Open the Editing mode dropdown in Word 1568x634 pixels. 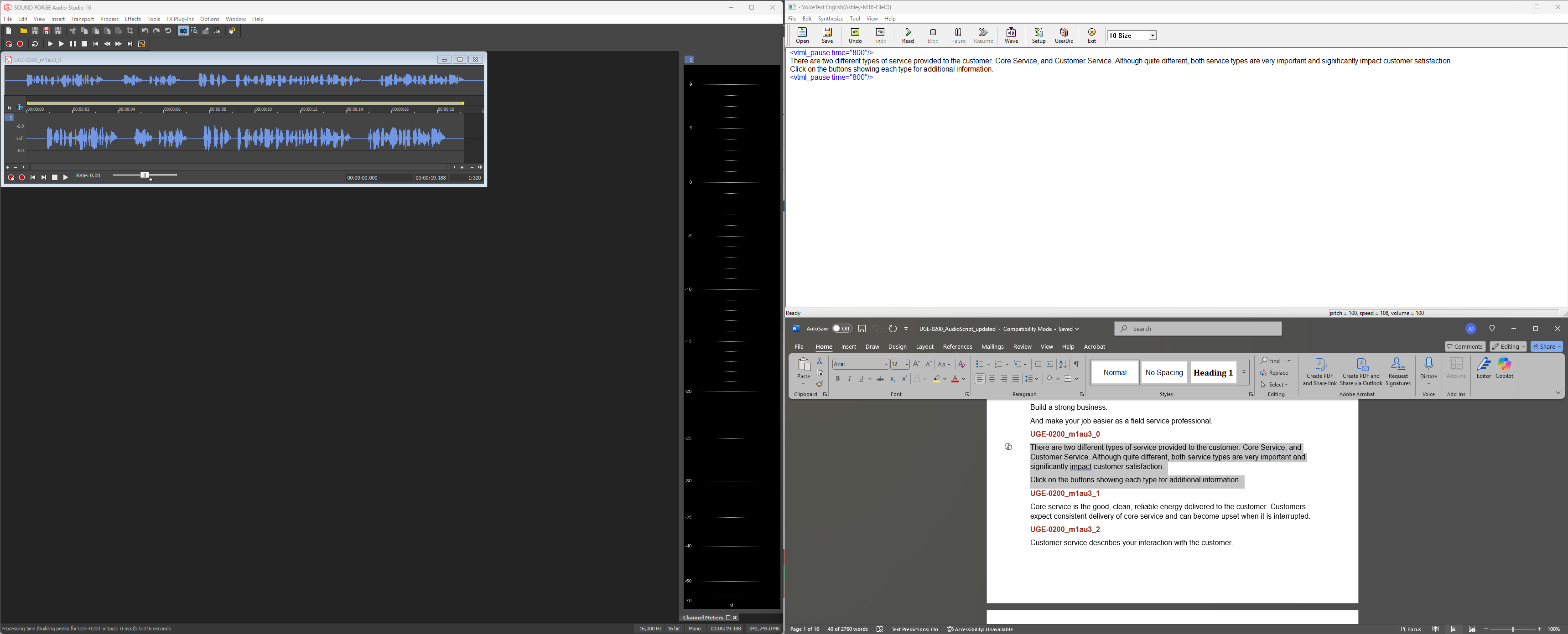click(1508, 347)
